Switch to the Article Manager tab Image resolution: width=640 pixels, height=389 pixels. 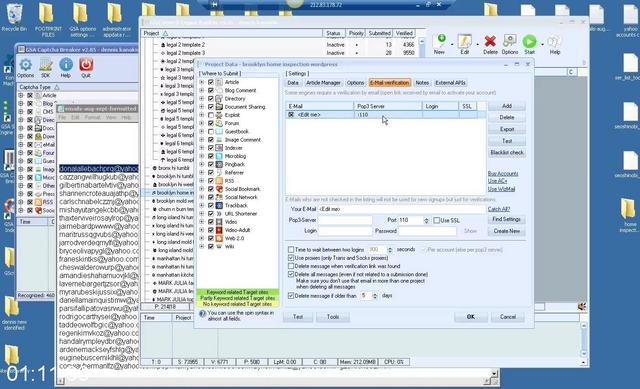click(x=323, y=83)
